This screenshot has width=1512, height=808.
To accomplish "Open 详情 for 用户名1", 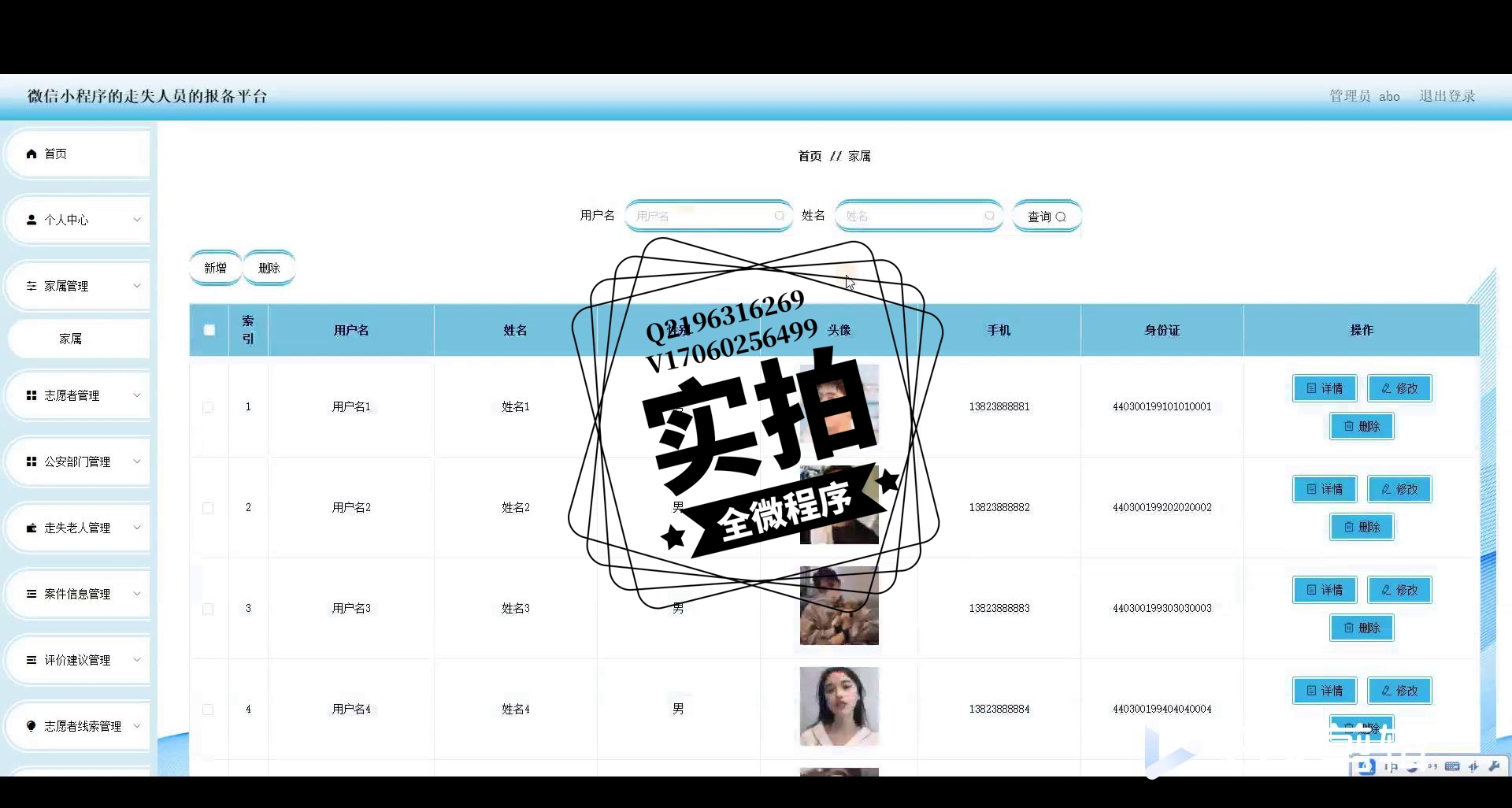I will 1325,388.
